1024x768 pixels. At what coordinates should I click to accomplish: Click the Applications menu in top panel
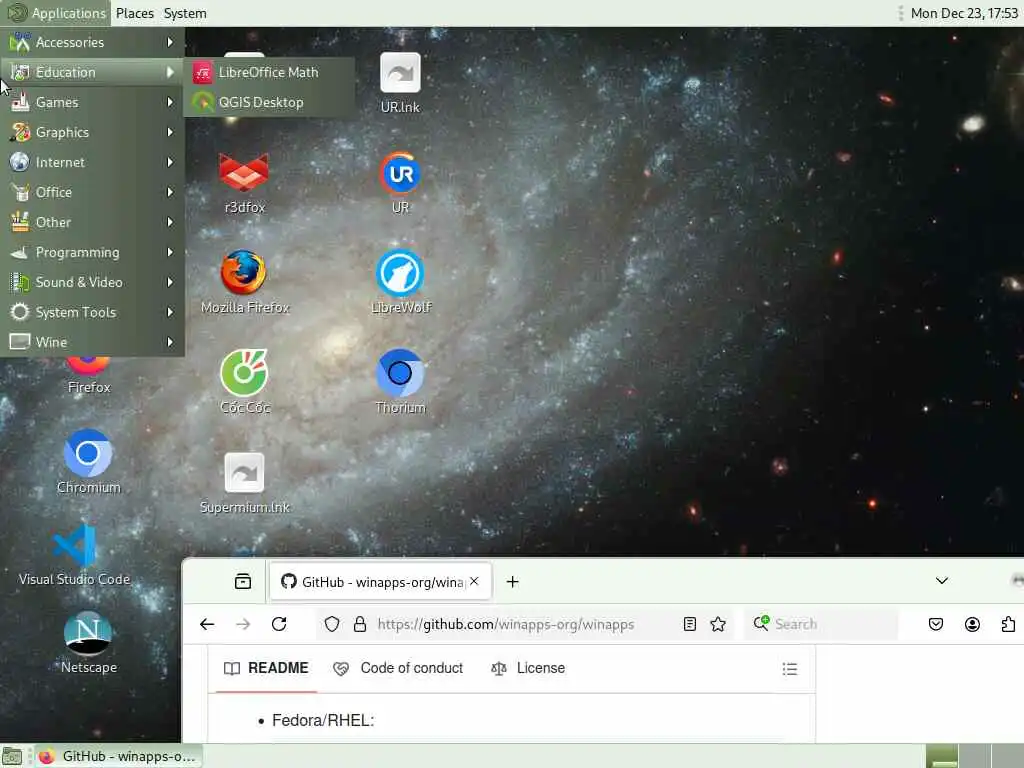pyautogui.click(x=56, y=13)
